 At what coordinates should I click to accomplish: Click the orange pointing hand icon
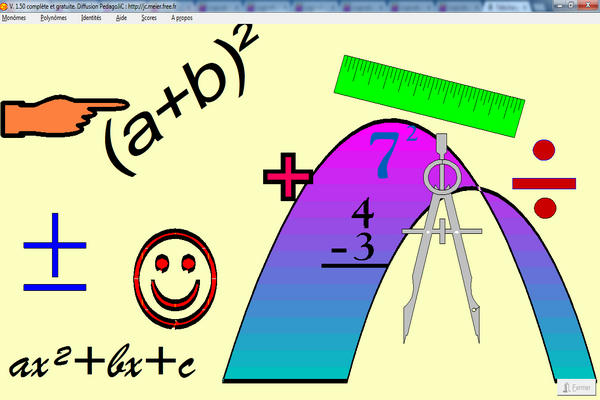point(62,116)
